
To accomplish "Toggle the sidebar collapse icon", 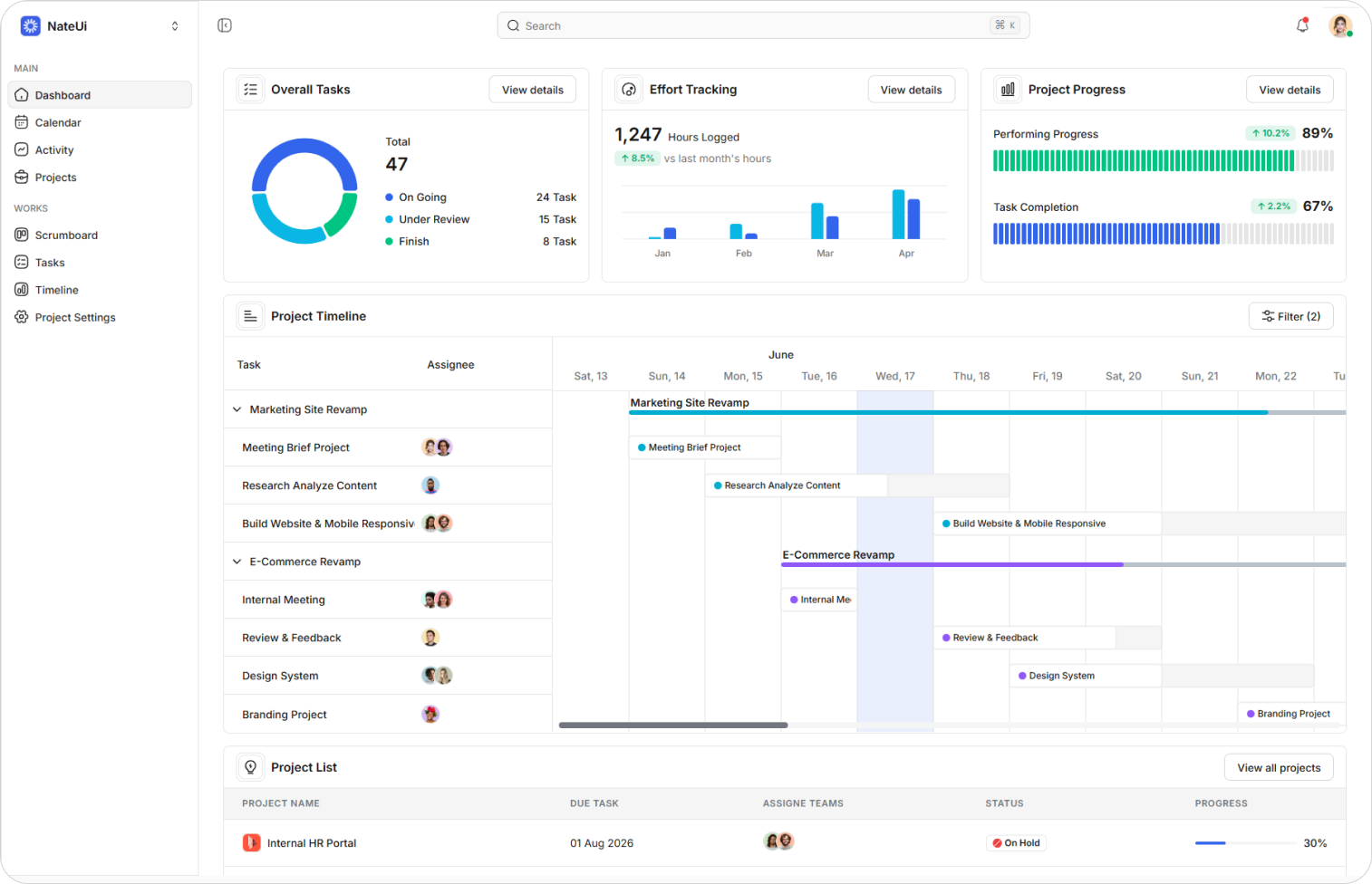I will [225, 25].
